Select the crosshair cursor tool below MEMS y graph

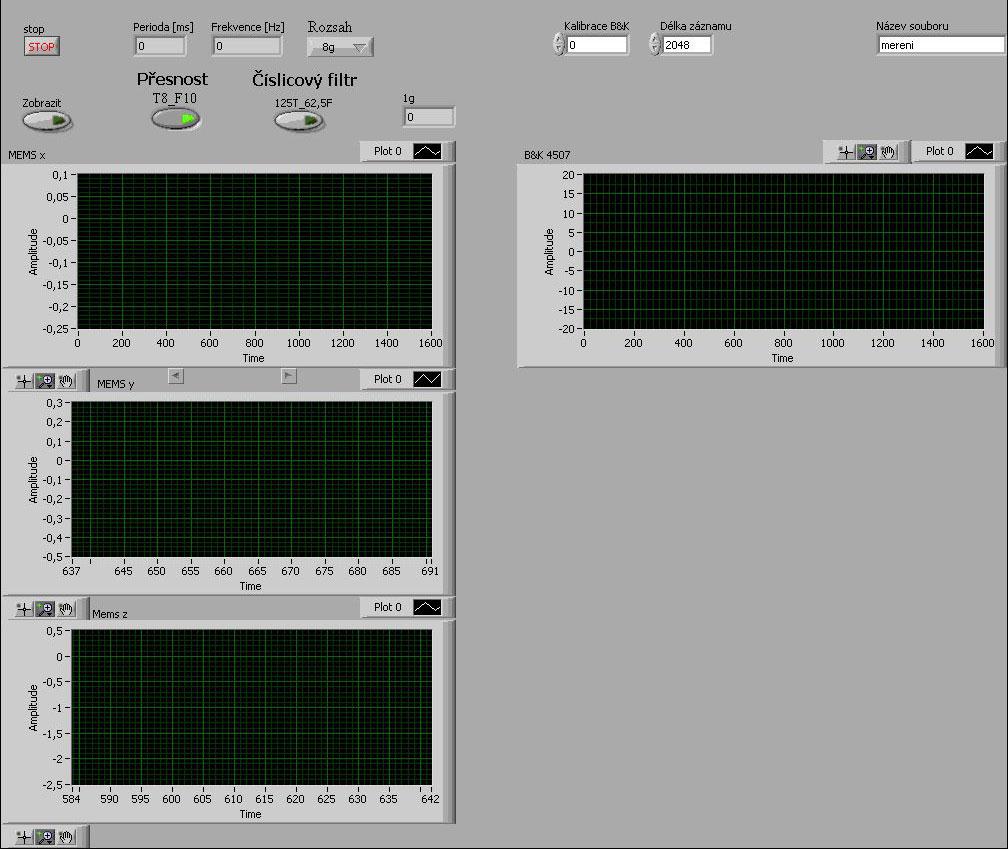[x=24, y=609]
